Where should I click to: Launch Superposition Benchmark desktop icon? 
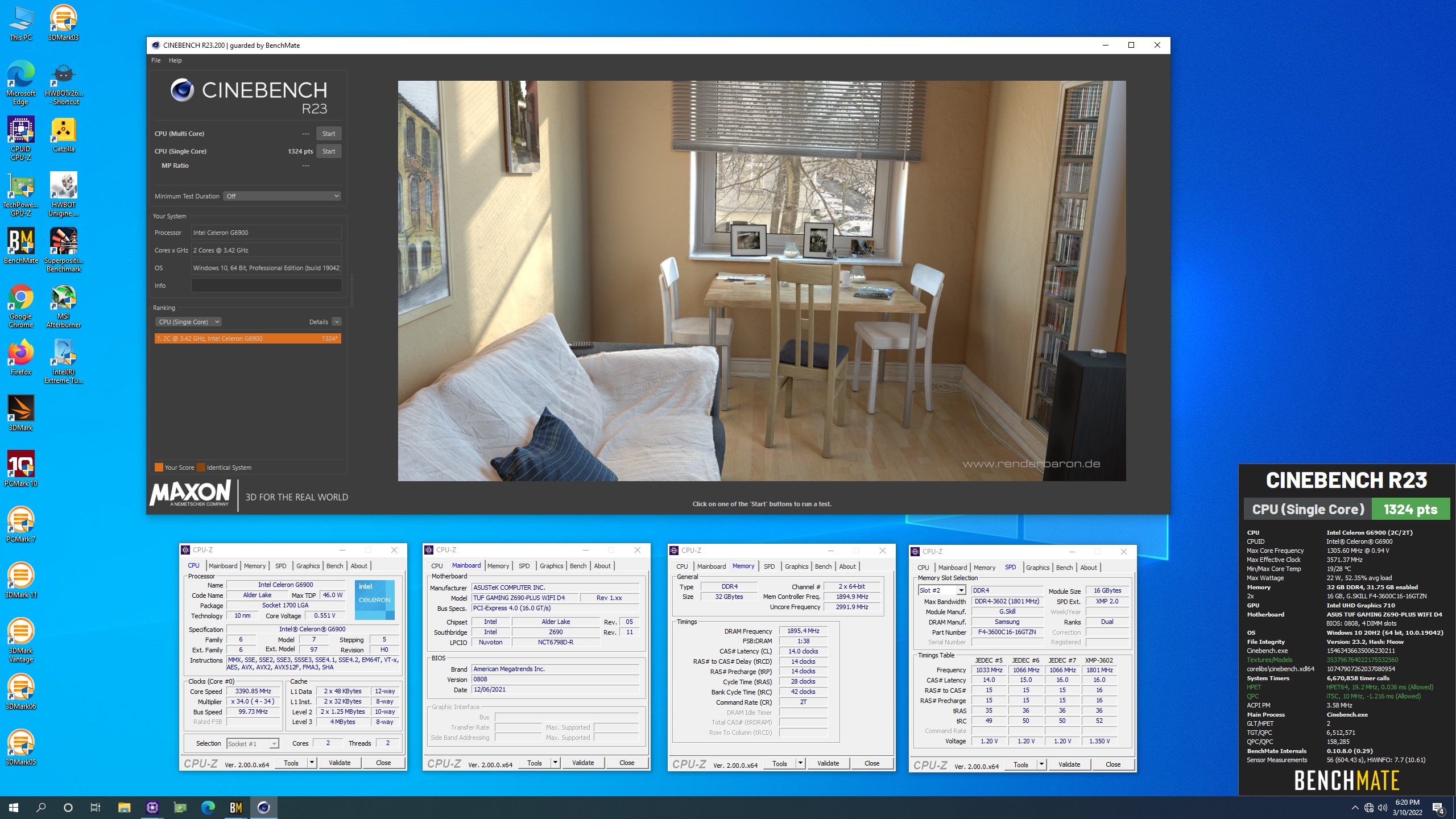[63, 250]
